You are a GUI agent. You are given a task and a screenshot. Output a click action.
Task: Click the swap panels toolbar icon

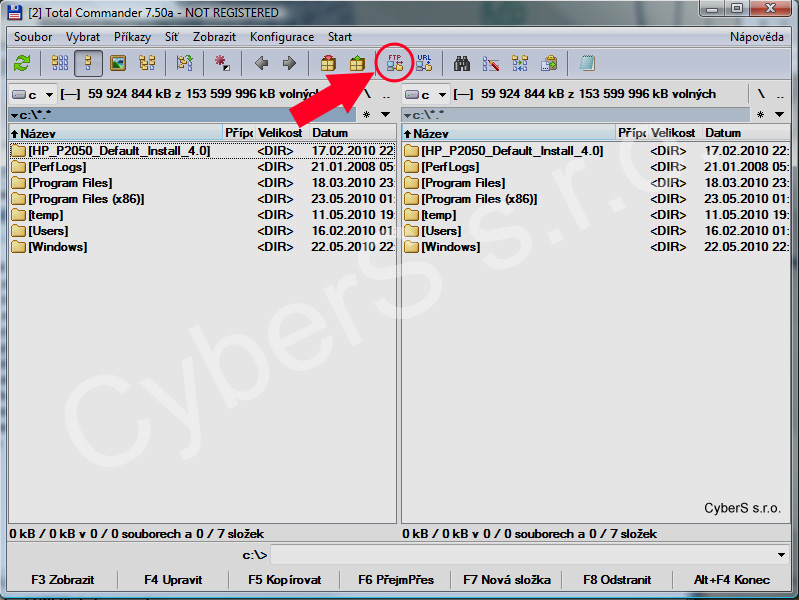(184, 63)
